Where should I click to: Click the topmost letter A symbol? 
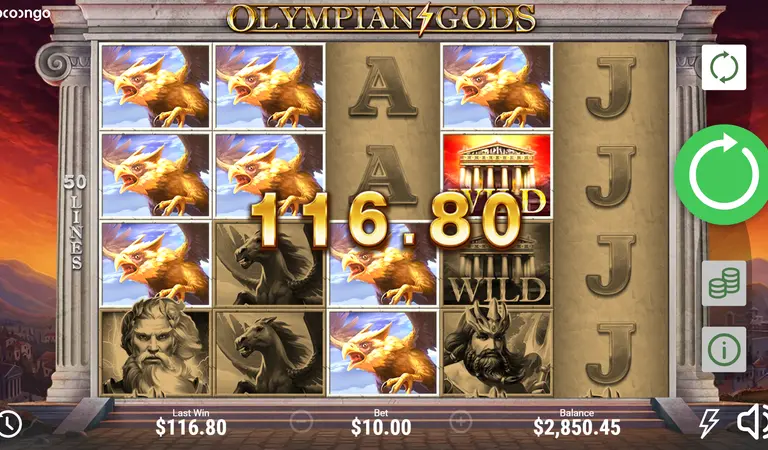coord(382,87)
